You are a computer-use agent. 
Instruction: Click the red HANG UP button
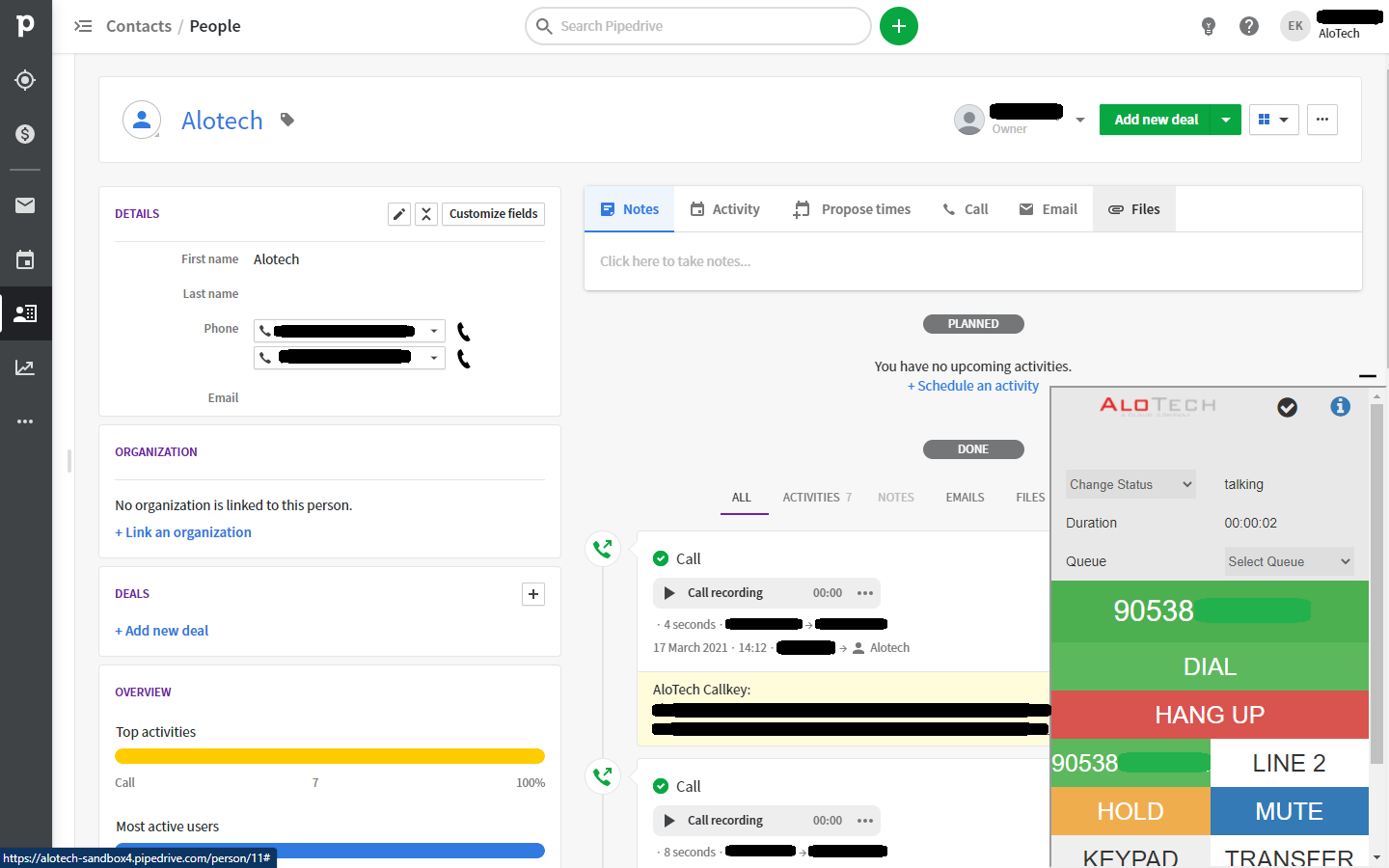click(1210, 715)
